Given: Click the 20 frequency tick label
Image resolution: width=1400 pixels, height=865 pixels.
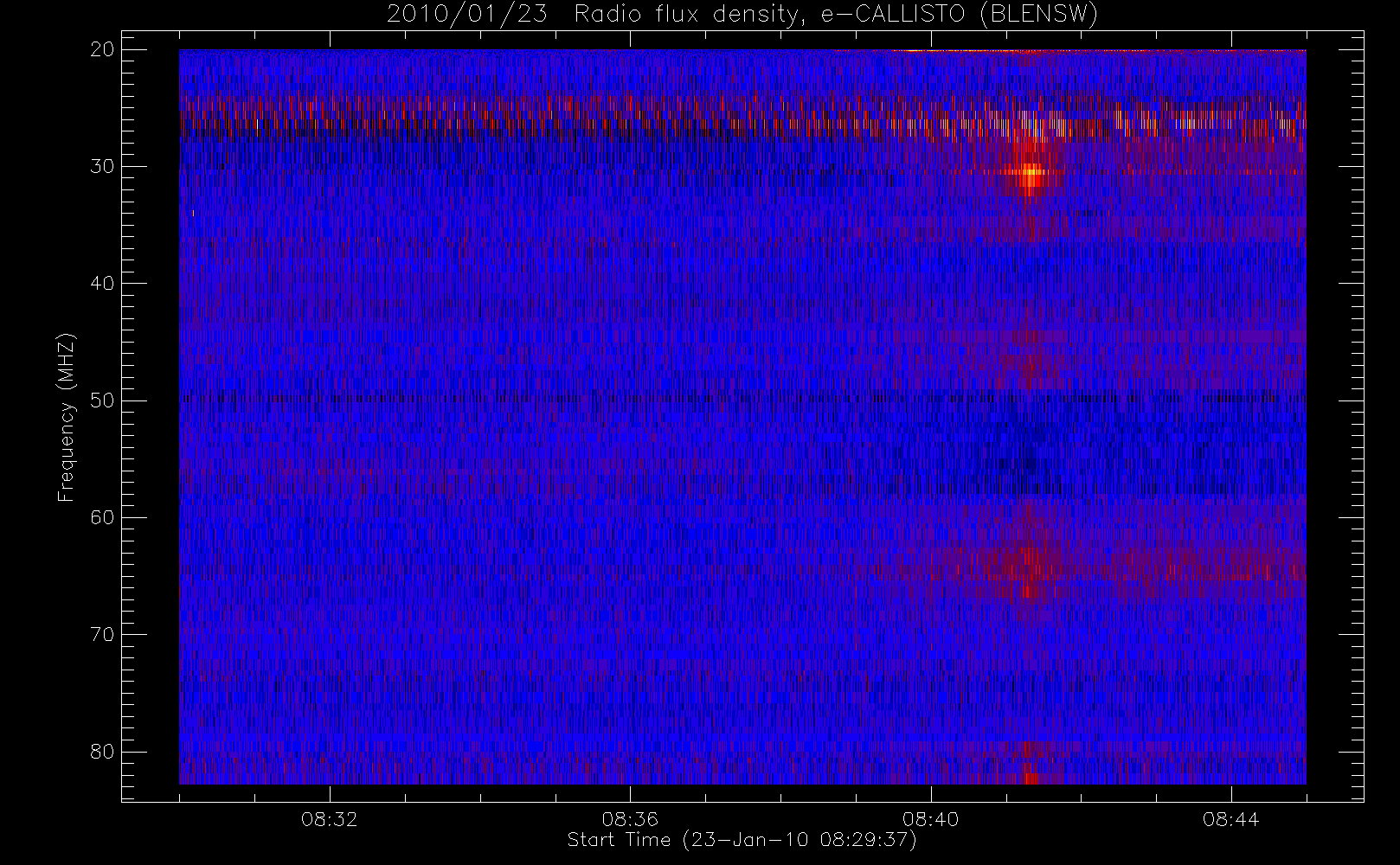Looking at the screenshot, I should click(x=103, y=50).
